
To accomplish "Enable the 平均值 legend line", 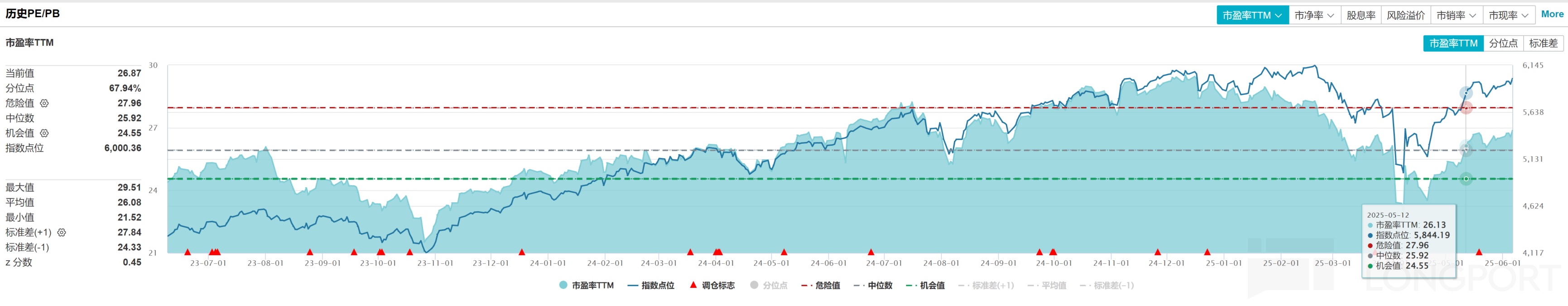I will [x=1047, y=285].
